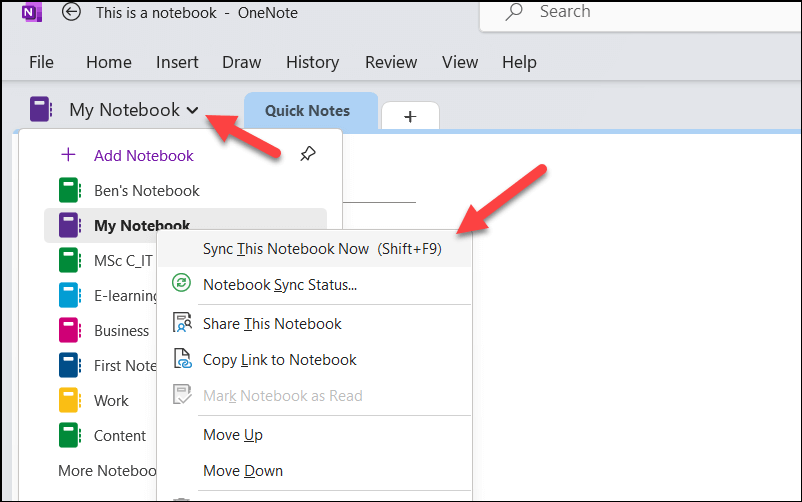Click the Notebook Sync Status icon
Image resolution: width=802 pixels, height=502 pixels.
coord(182,284)
